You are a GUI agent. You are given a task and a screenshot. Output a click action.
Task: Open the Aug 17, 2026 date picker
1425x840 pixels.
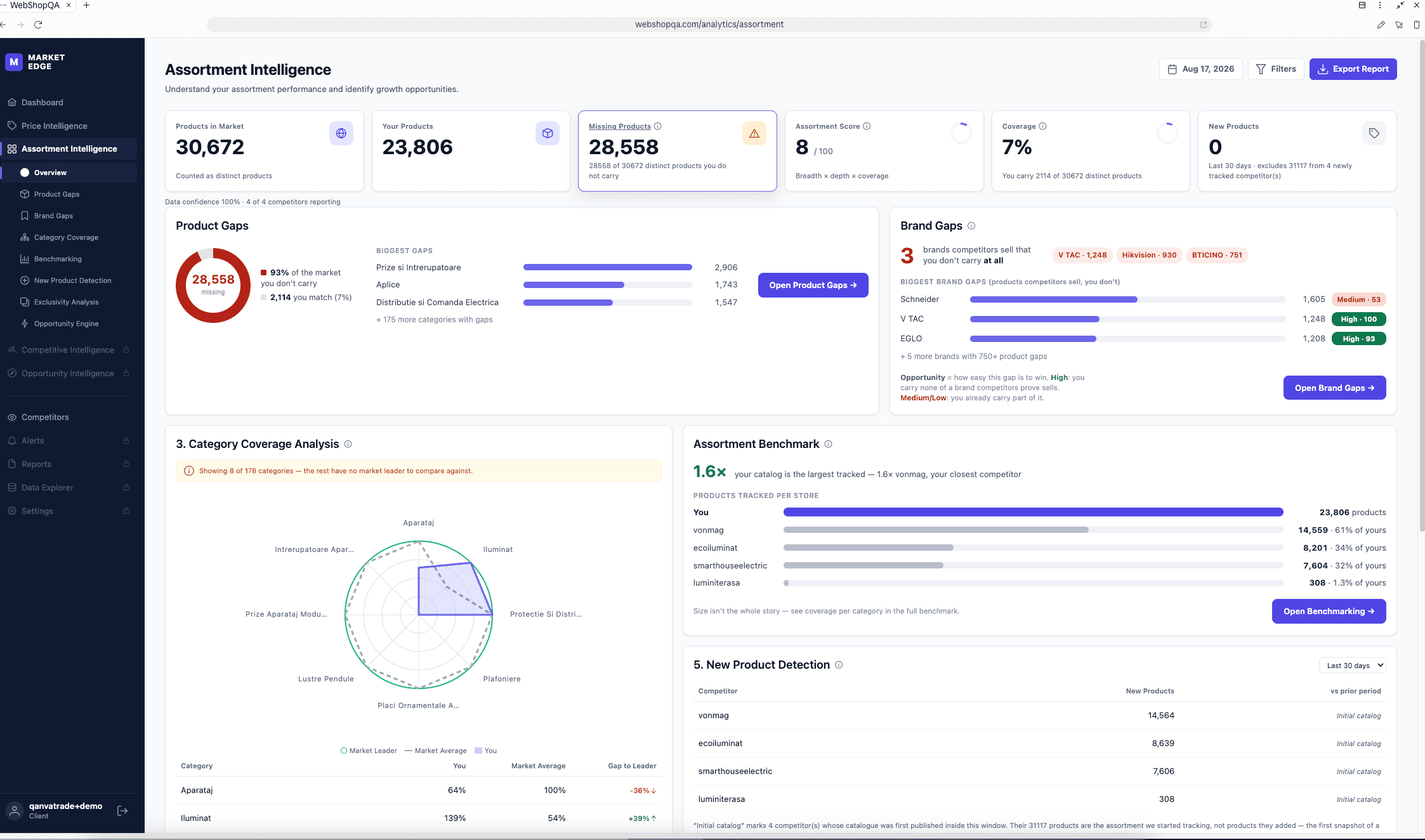pyautogui.click(x=1201, y=69)
